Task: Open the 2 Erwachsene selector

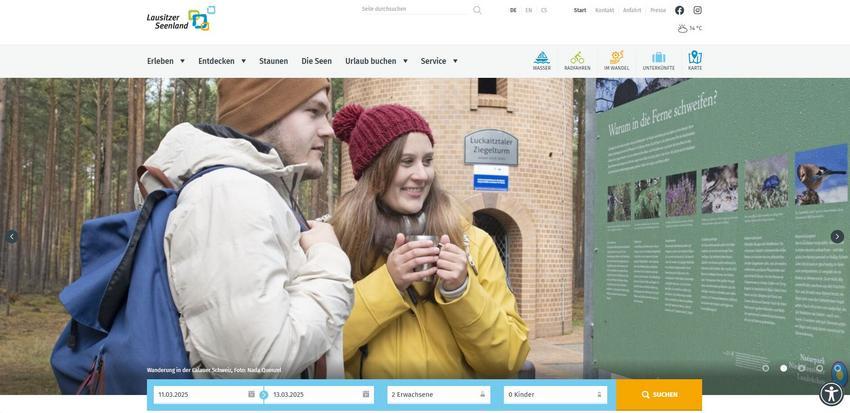Action: click(x=438, y=395)
